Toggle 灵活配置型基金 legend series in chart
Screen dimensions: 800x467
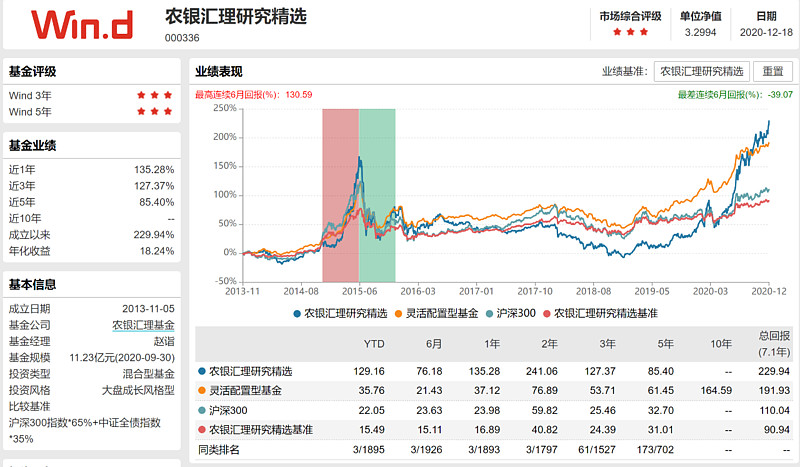coord(437,313)
